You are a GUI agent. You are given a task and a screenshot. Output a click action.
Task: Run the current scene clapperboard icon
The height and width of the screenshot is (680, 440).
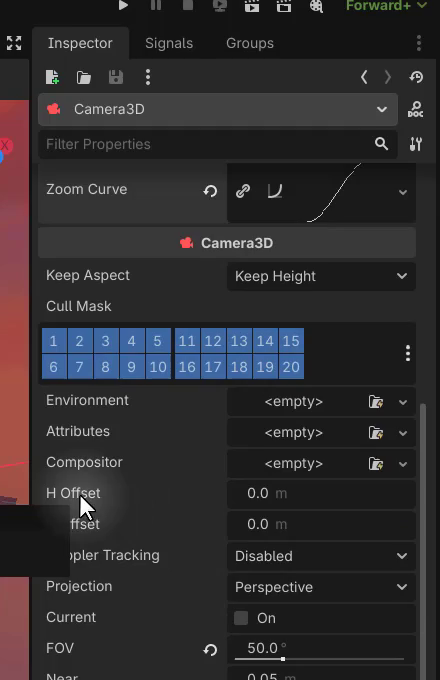[252, 5]
